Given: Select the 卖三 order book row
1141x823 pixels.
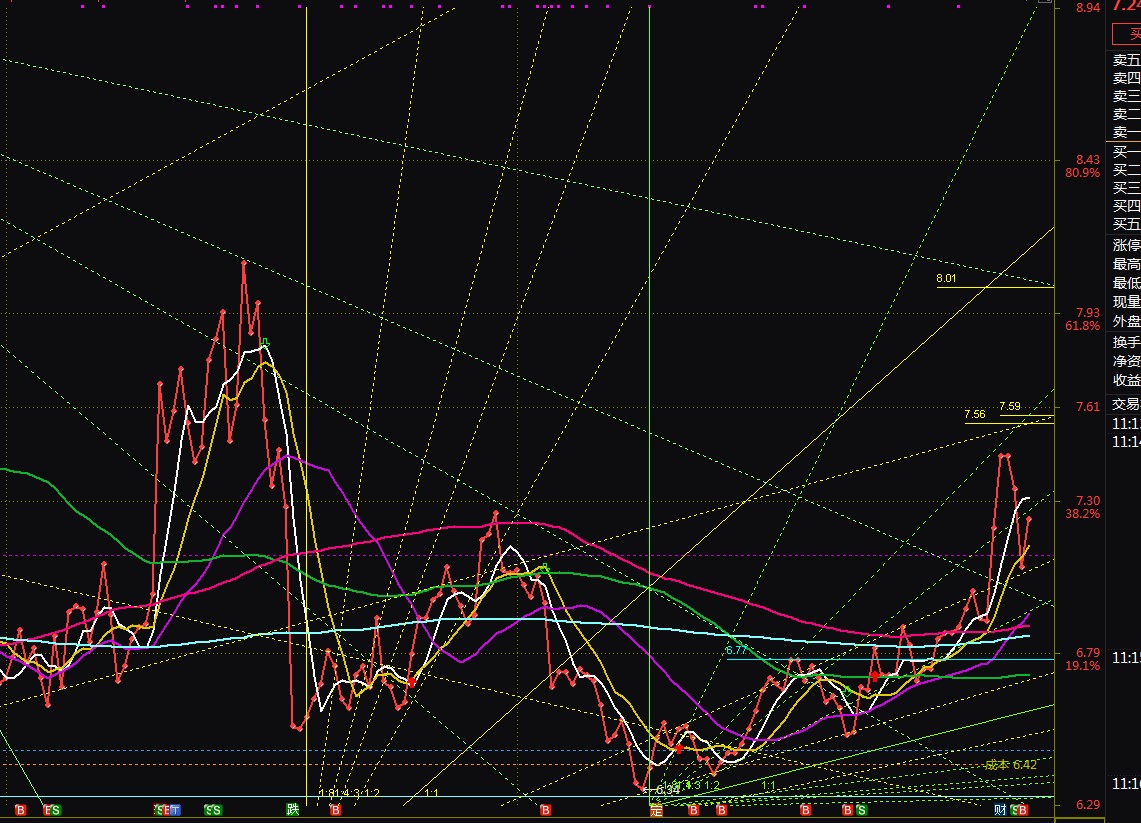Looking at the screenshot, I should pyautogui.click(x=1126, y=96).
